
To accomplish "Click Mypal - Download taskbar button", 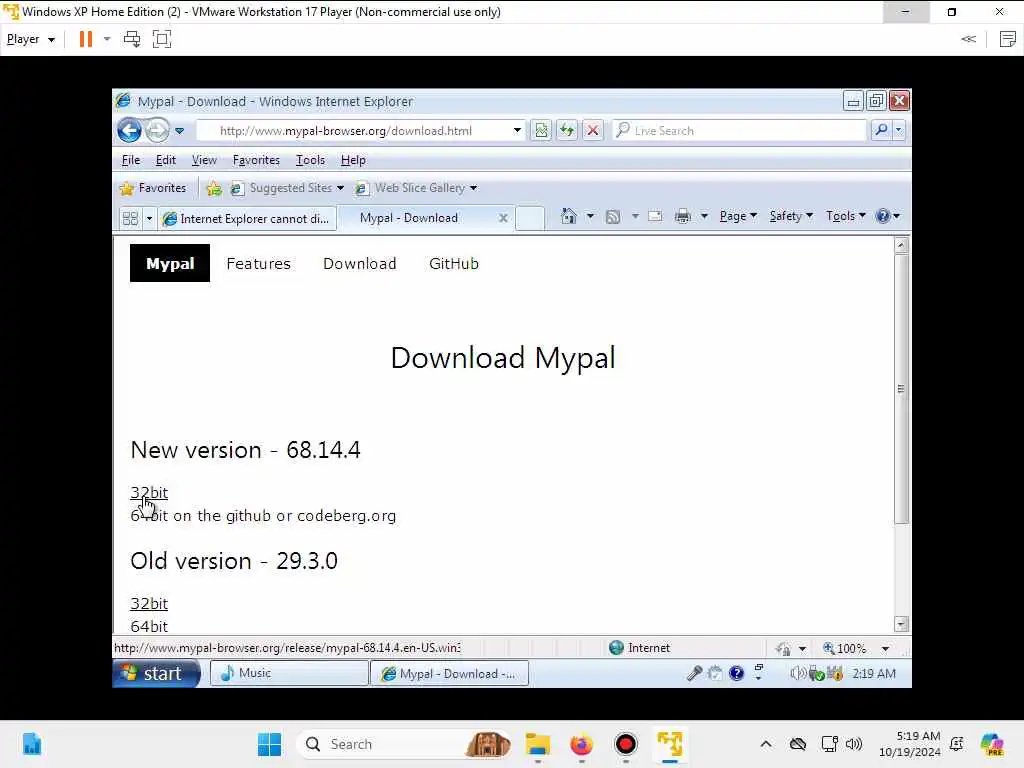I will (x=449, y=673).
